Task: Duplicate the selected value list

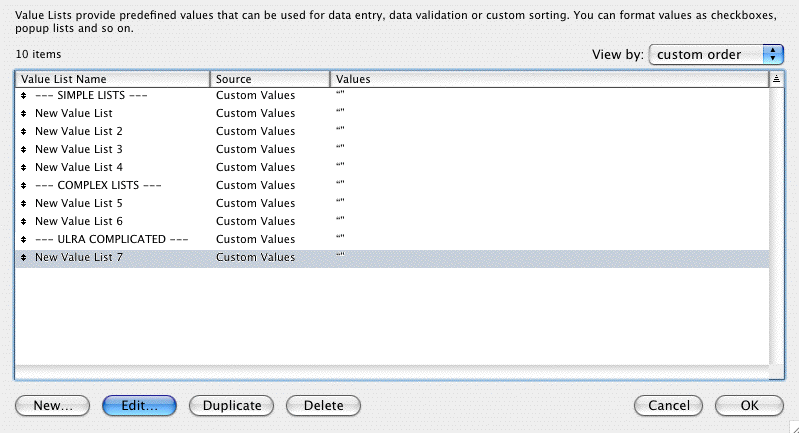Action: (231, 405)
